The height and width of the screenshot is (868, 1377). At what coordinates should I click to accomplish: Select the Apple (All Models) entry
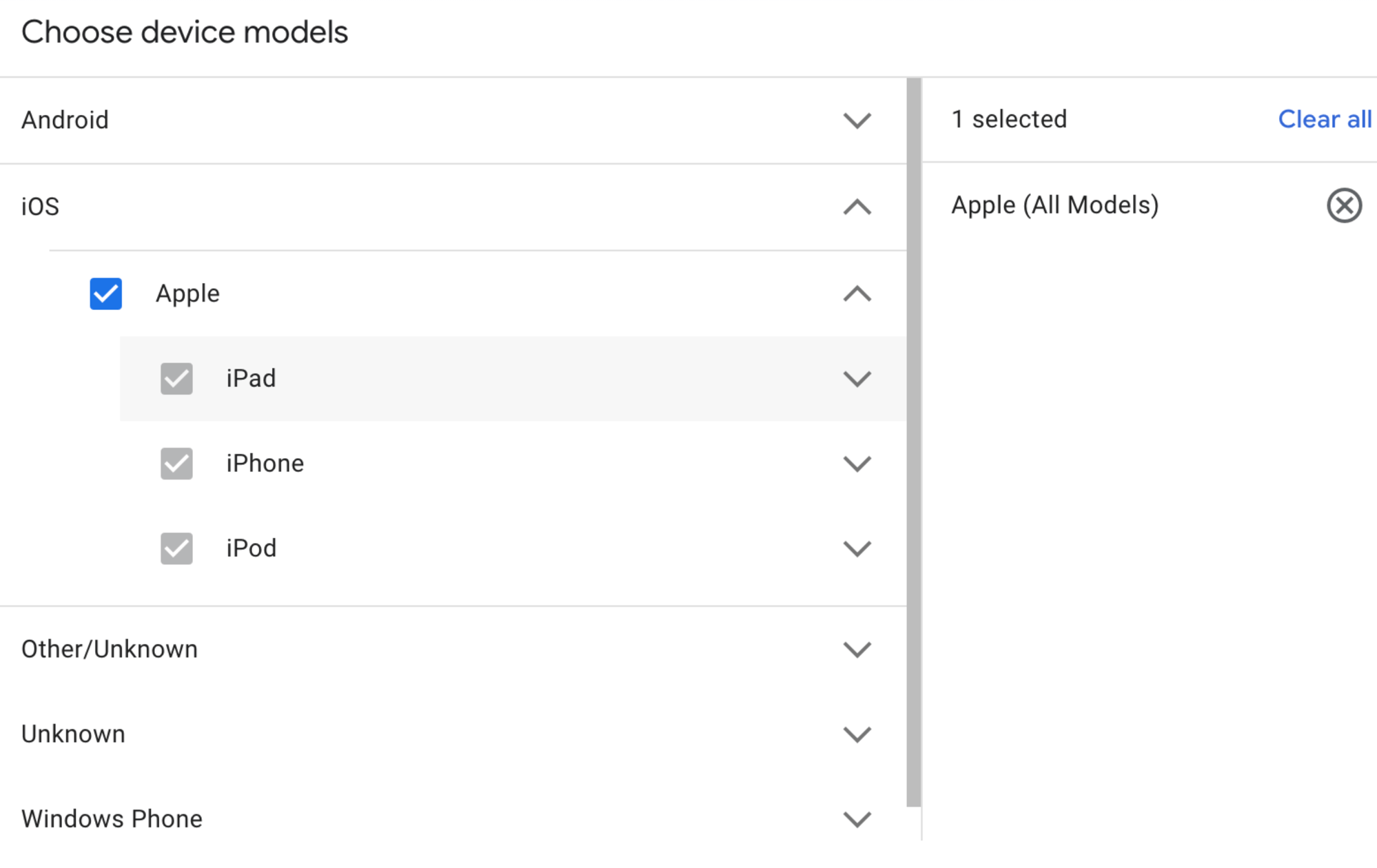coord(1055,205)
